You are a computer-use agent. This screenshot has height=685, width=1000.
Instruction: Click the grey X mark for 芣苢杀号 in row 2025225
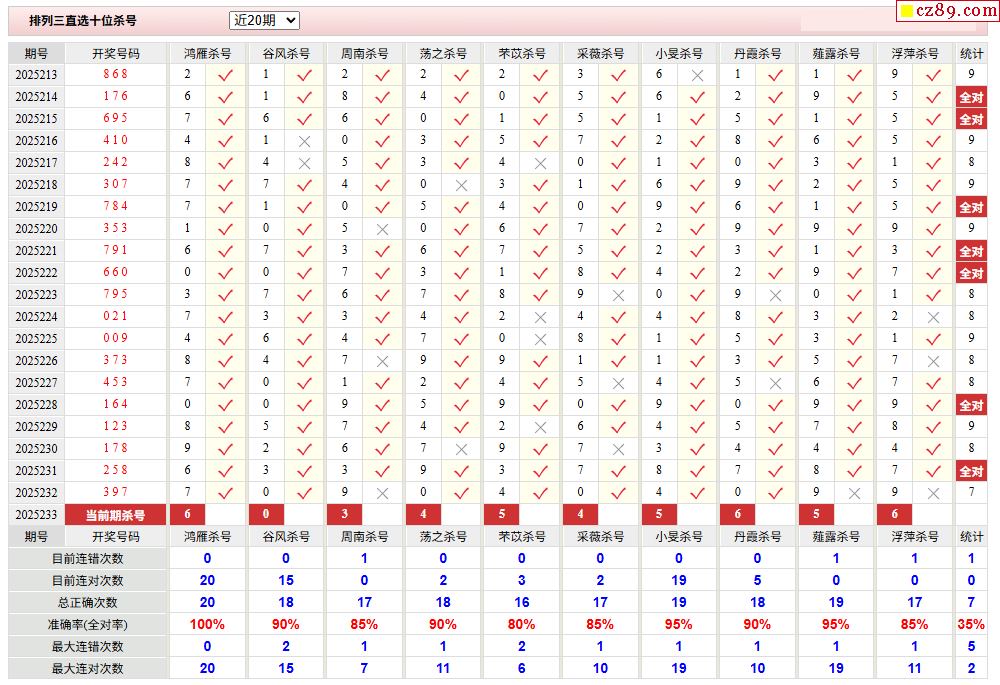point(540,339)
